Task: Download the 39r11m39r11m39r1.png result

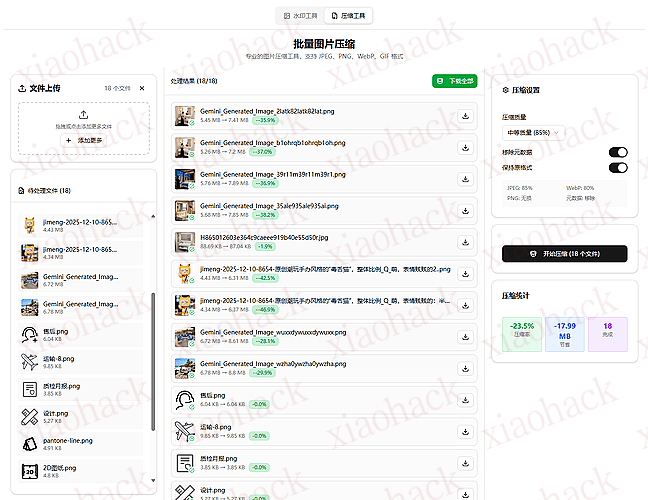Action: pos(466,178)
